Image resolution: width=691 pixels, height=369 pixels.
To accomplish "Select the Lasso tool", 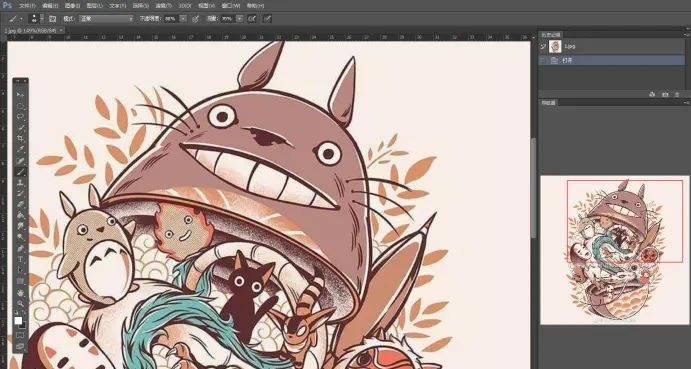I will [x=20, y=117].
